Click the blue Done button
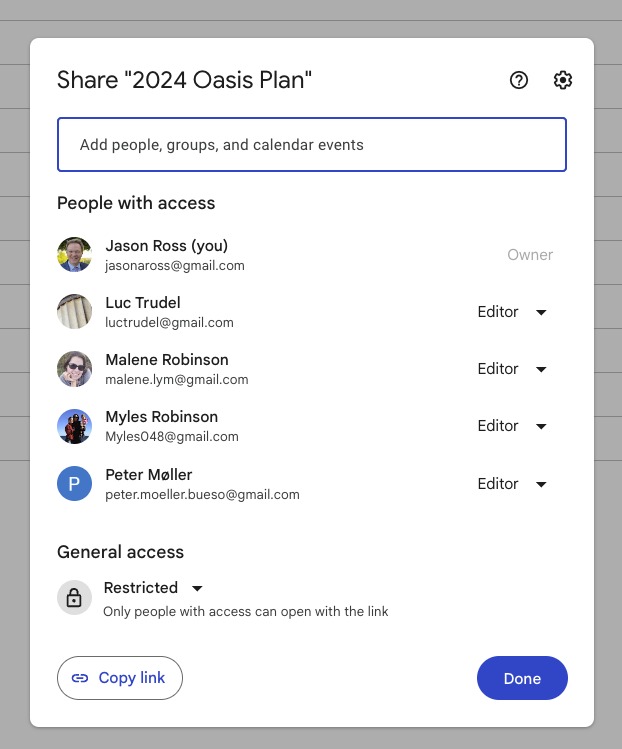Image resolution: width=622 pixels, height=749 pixels. pos(522,678)
